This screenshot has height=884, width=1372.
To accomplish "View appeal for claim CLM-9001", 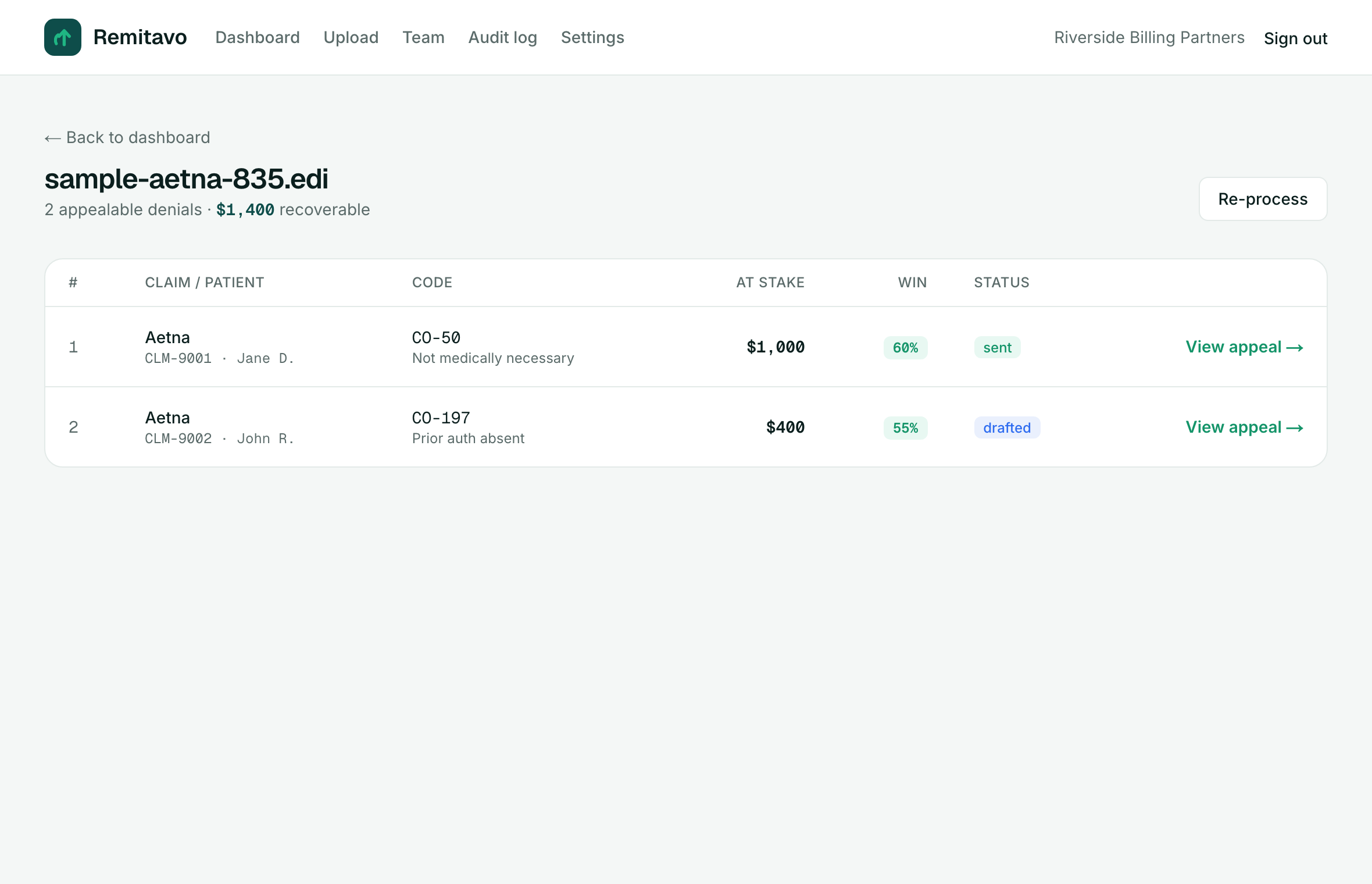I will point(1244,347).
